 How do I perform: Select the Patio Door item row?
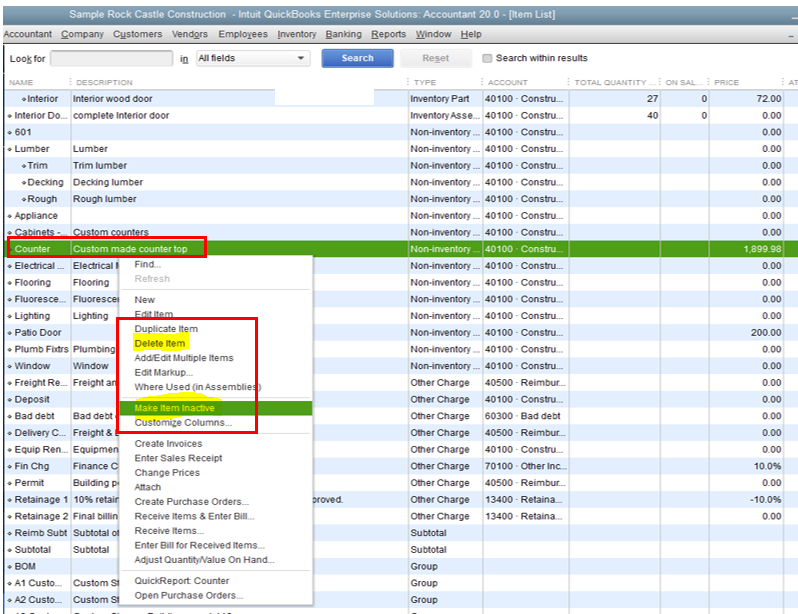click(401, 332)
